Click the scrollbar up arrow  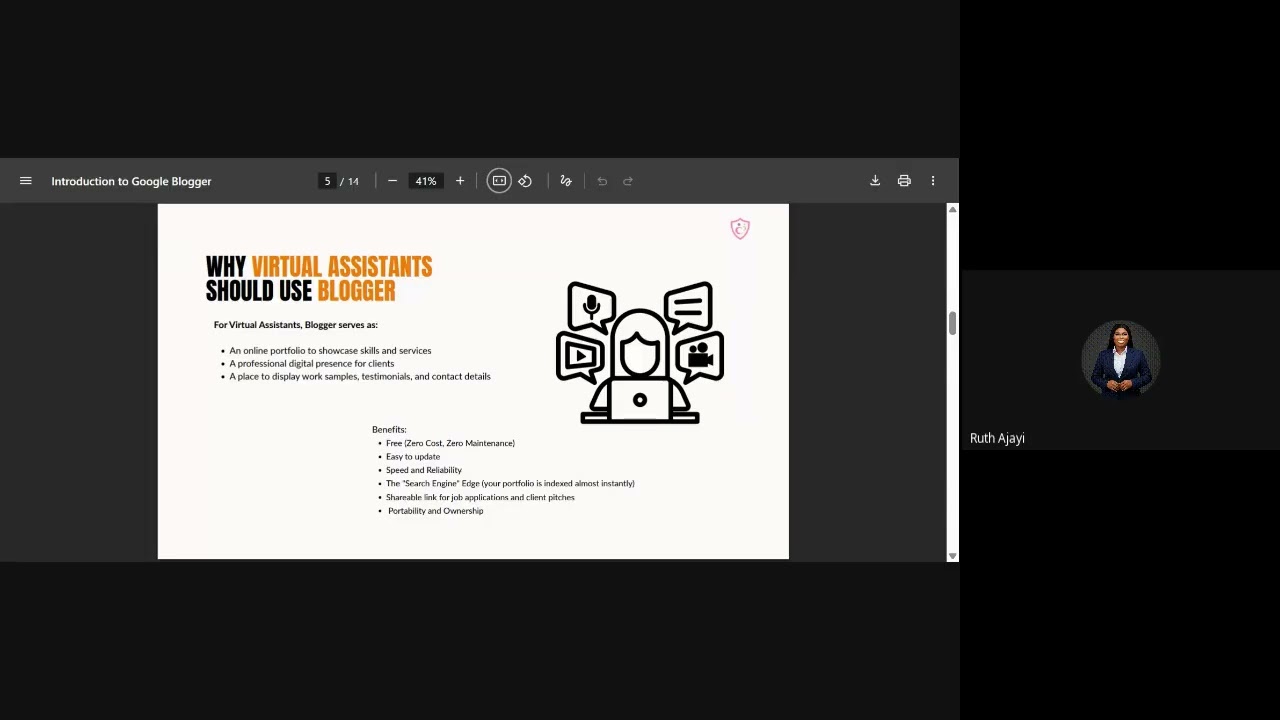coord(952,209)
